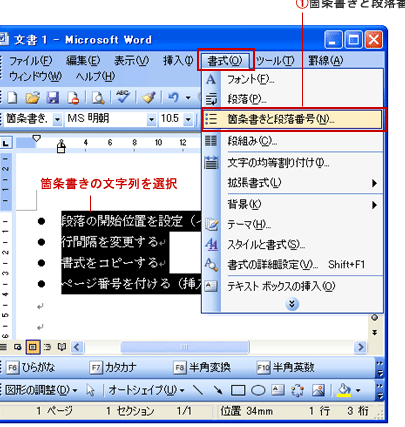Image resolution: width=405 pixels, height=427 pixels.
Task: Click the Insert Picture icon
Action: (318, 390)
